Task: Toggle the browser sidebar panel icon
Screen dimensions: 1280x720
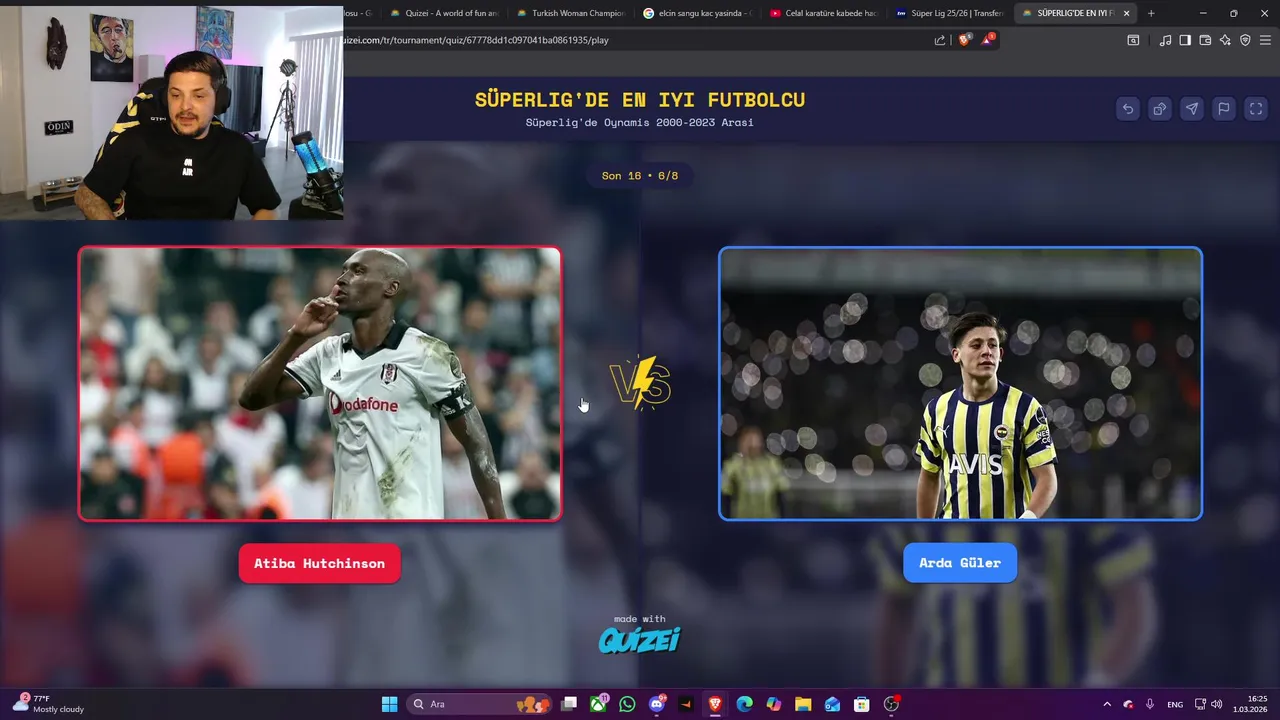Action: (1185, 40)
